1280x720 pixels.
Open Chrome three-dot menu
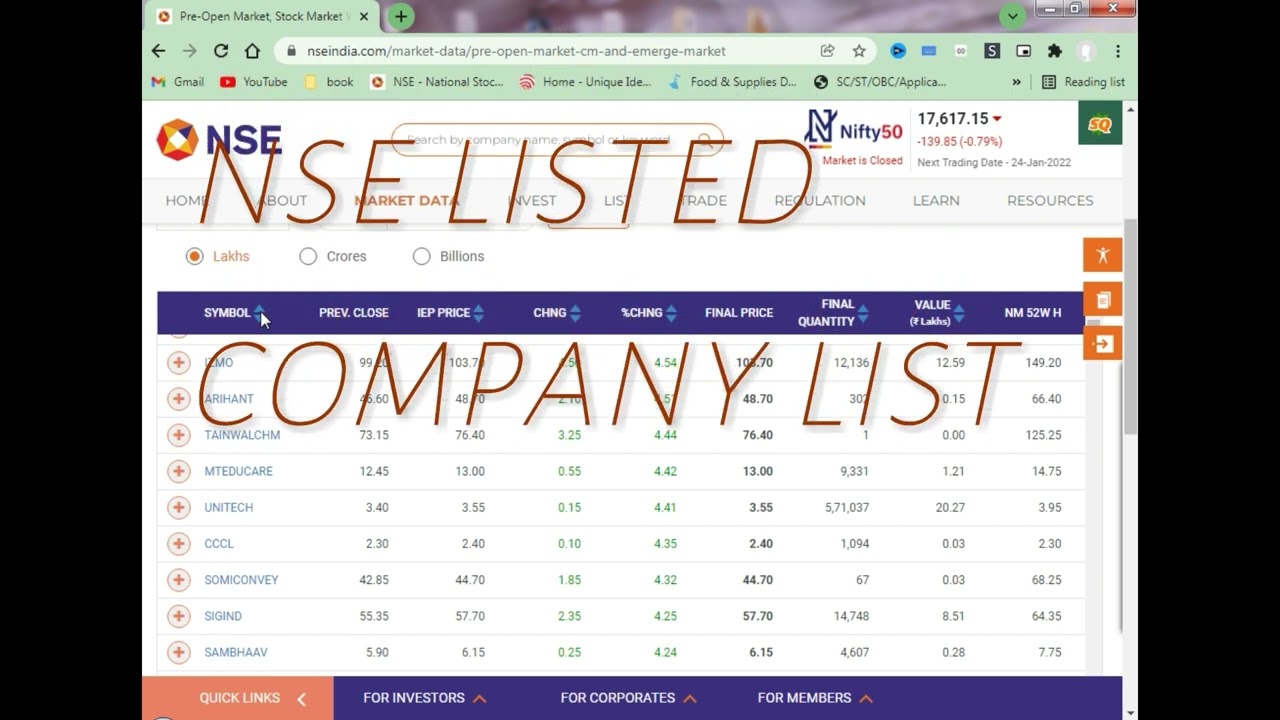(1118, 51)
